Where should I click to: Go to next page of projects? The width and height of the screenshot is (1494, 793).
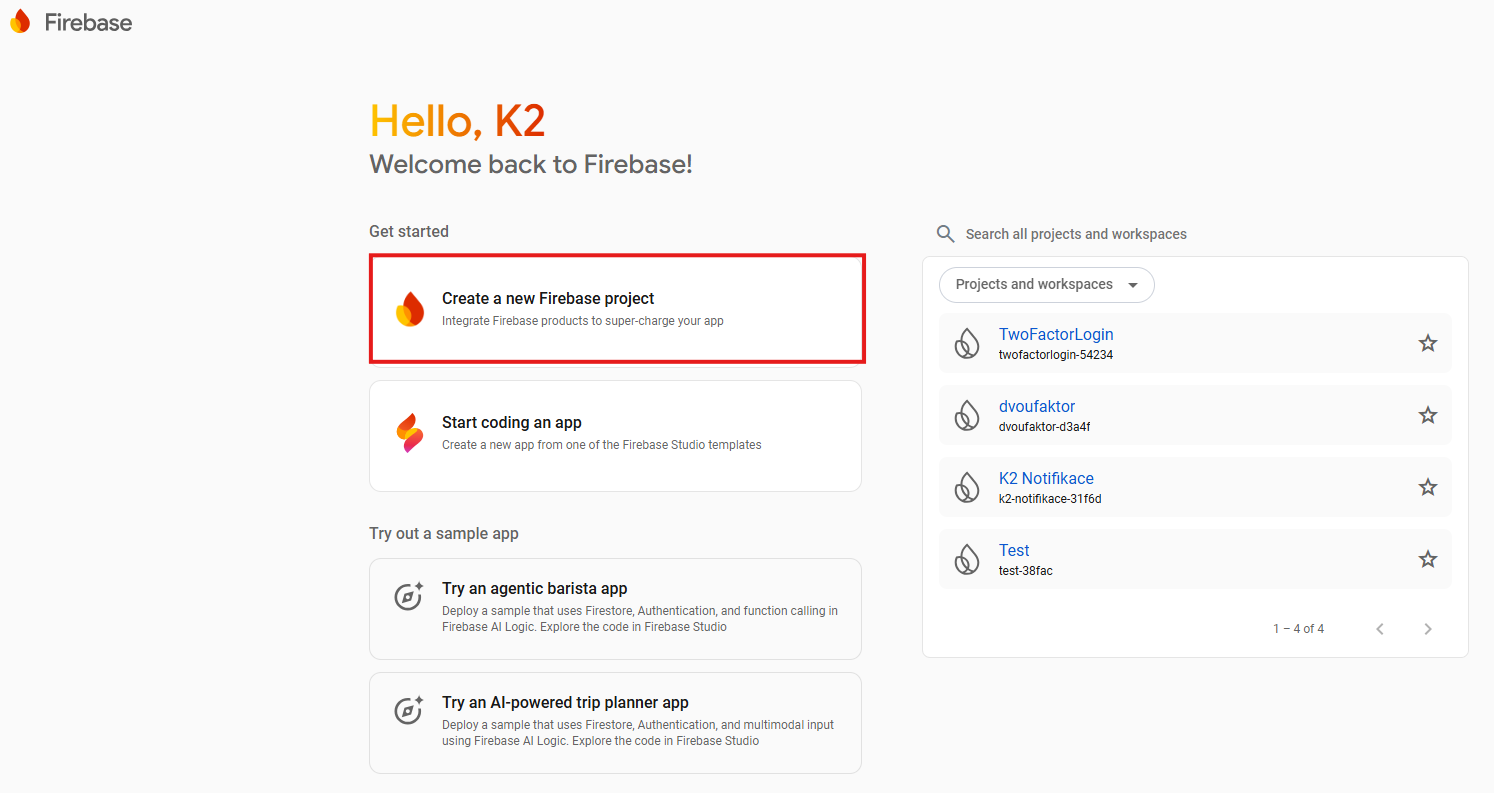[1428, 629]
